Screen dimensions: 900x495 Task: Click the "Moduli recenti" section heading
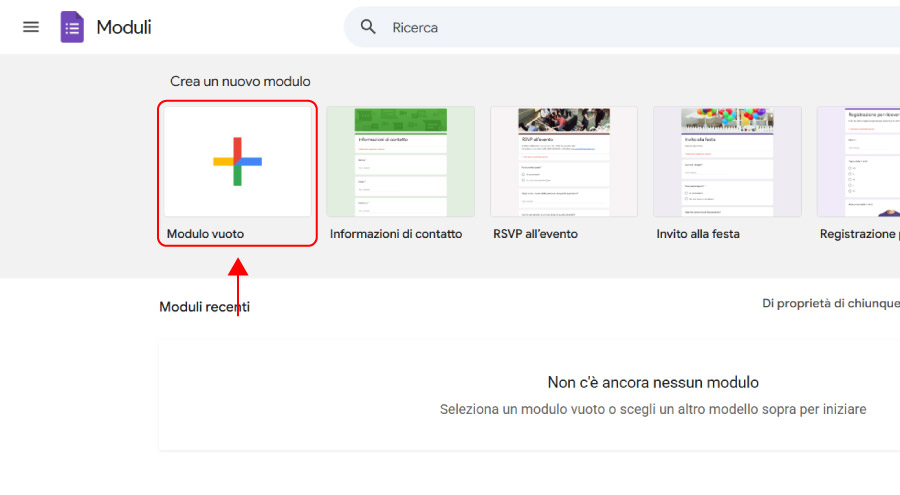click(205, 307)
